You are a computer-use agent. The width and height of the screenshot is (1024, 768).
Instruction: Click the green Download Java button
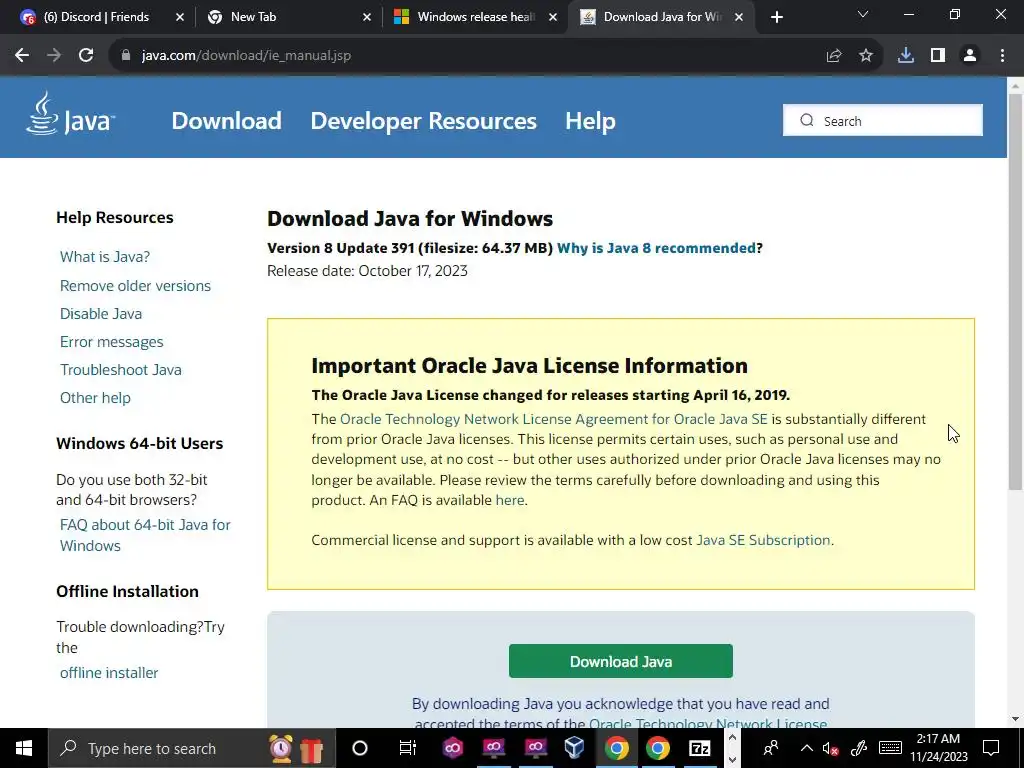click(x=620, y=661)
